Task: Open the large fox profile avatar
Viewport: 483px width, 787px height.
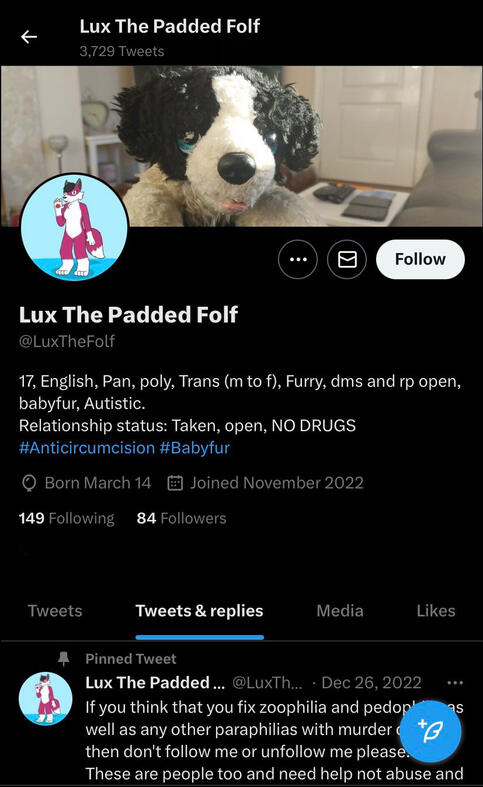Action: (74, 227)
